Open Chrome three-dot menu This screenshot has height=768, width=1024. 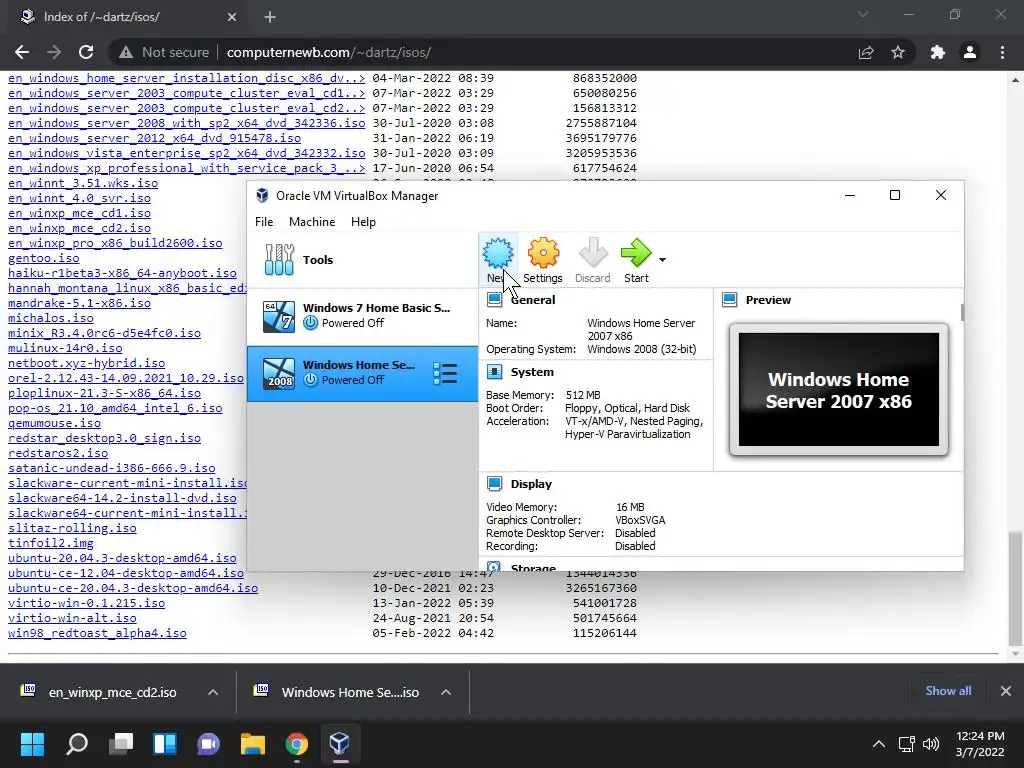pyautogui.click(x=1002, y=52)
